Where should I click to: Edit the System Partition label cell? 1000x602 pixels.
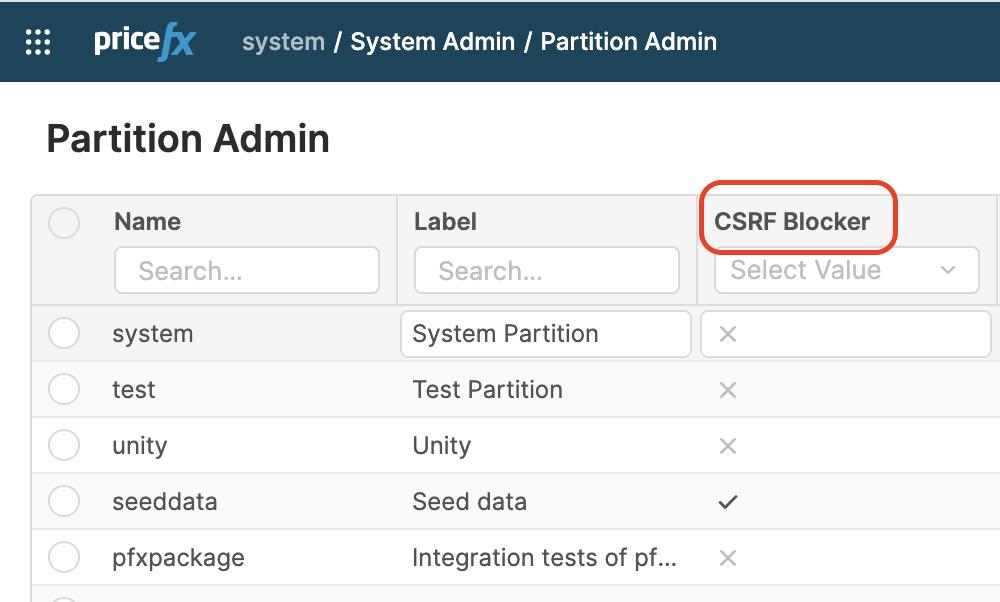point(545,334)
